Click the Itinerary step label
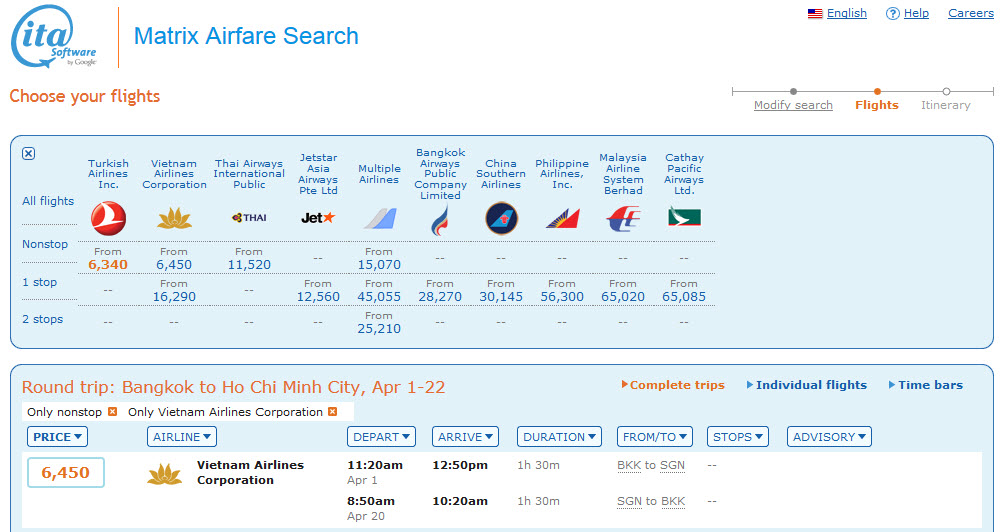This screenshot has height=532, width=1003. [945, 105]
